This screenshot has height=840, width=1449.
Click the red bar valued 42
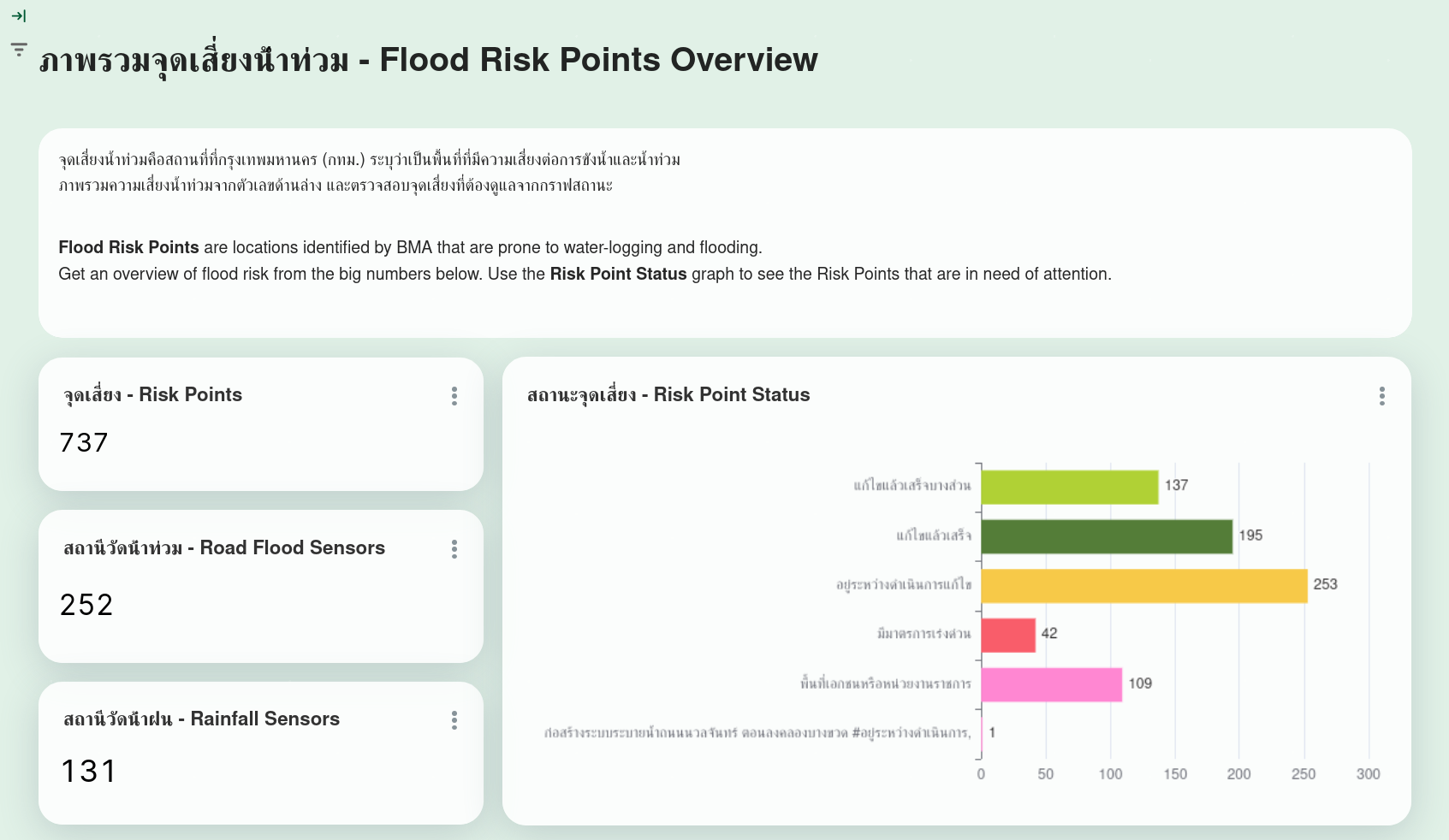click(x=1008, y=636)
